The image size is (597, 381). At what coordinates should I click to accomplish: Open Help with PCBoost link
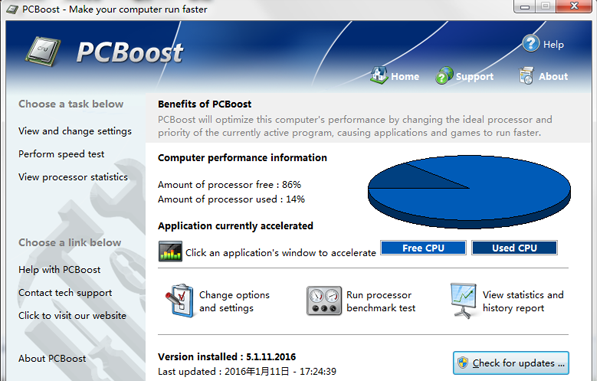[x=59, y=269]
